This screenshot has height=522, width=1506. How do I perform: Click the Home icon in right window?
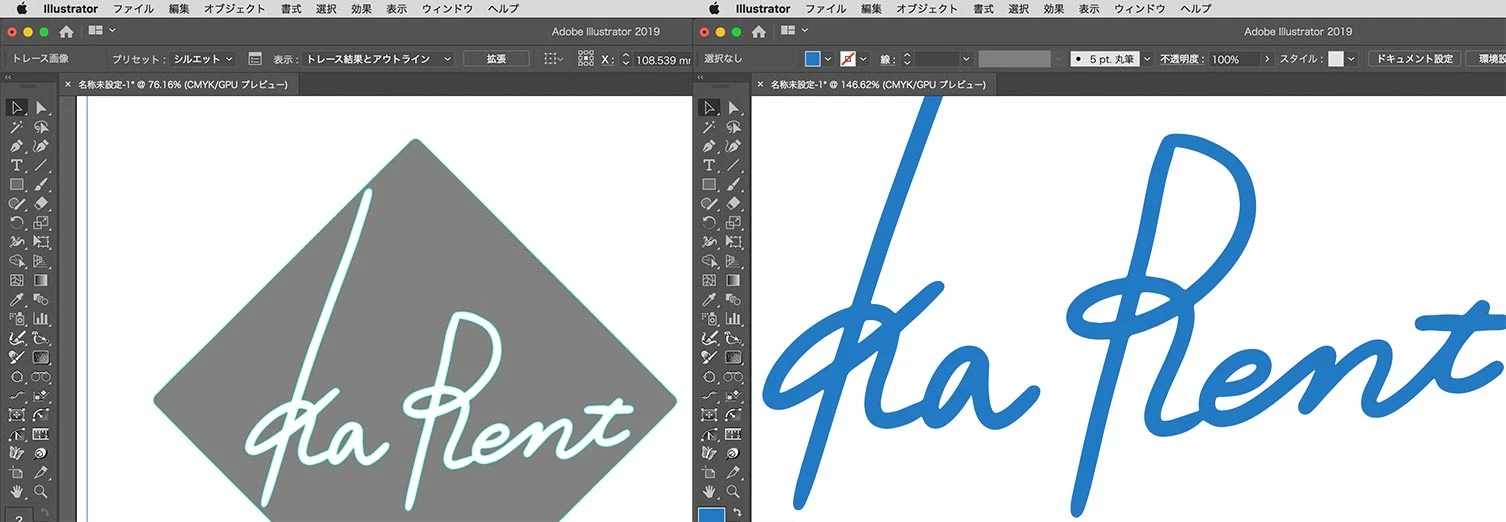(758, 32)
